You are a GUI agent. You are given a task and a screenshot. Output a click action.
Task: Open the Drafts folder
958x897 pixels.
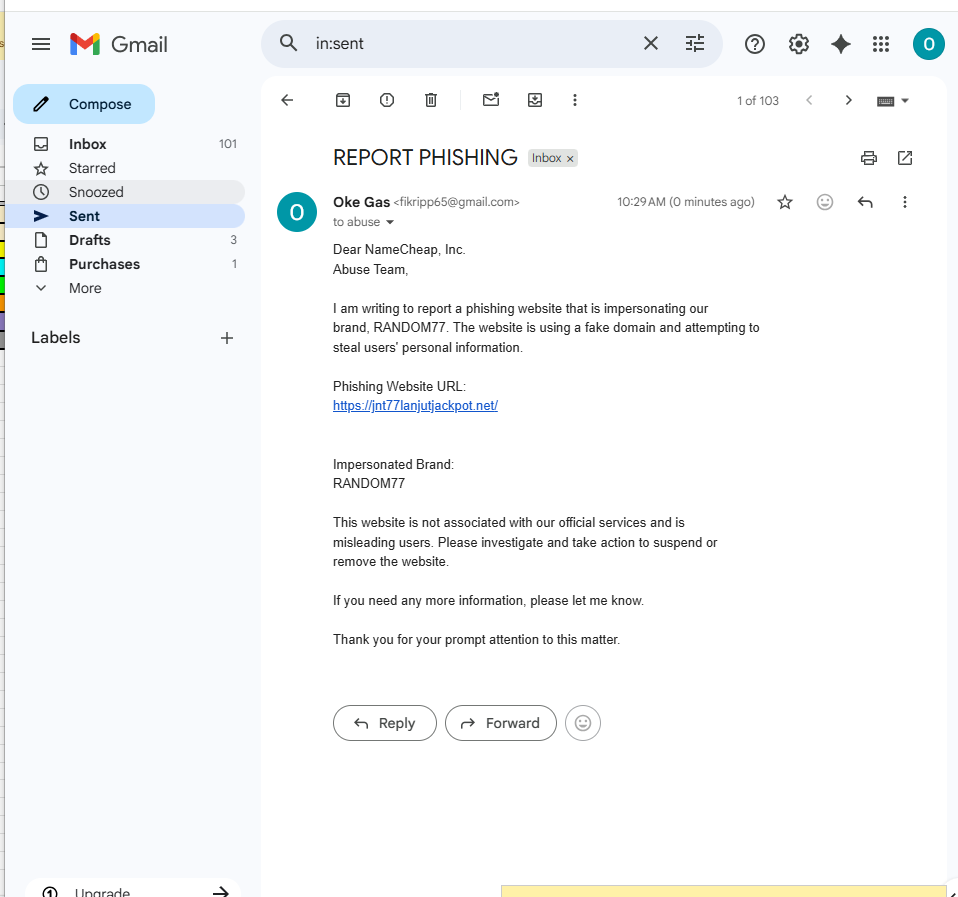(125, 240)
